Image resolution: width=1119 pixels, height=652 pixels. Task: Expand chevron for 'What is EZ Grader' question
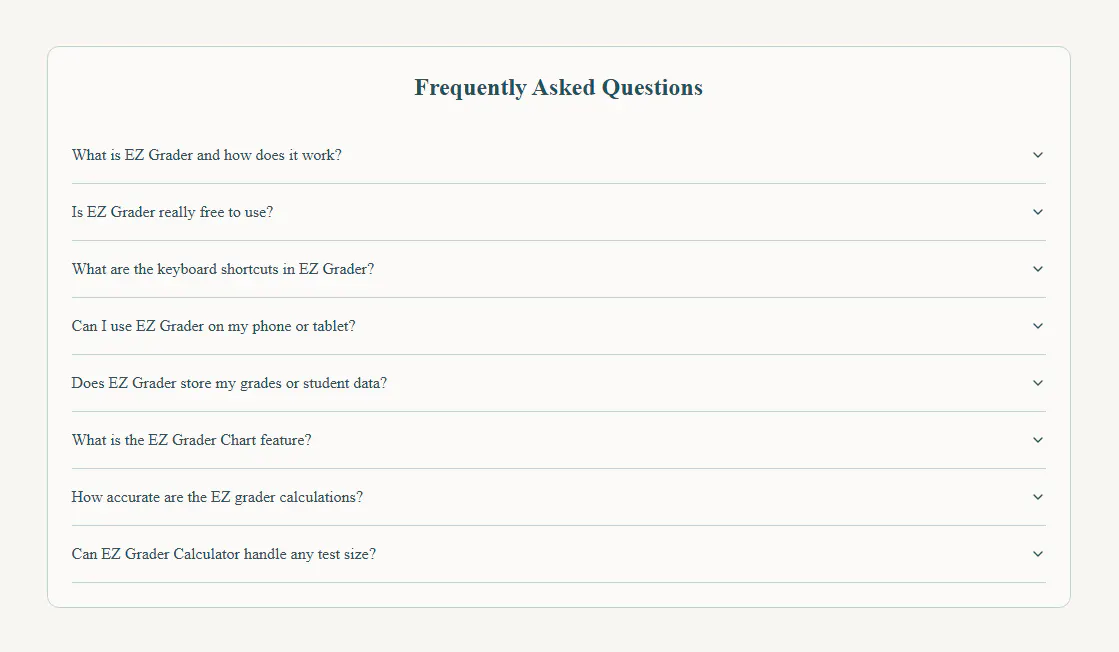[1038, 155]
